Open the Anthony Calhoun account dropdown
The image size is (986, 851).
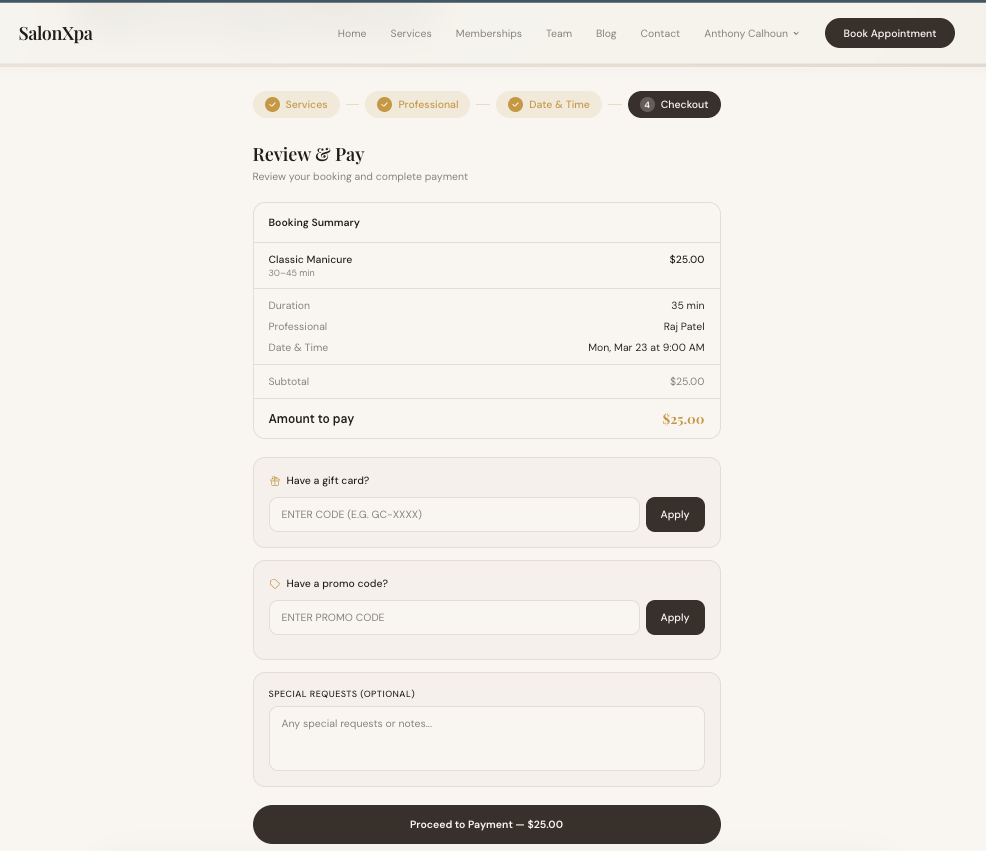coord(746,33)
